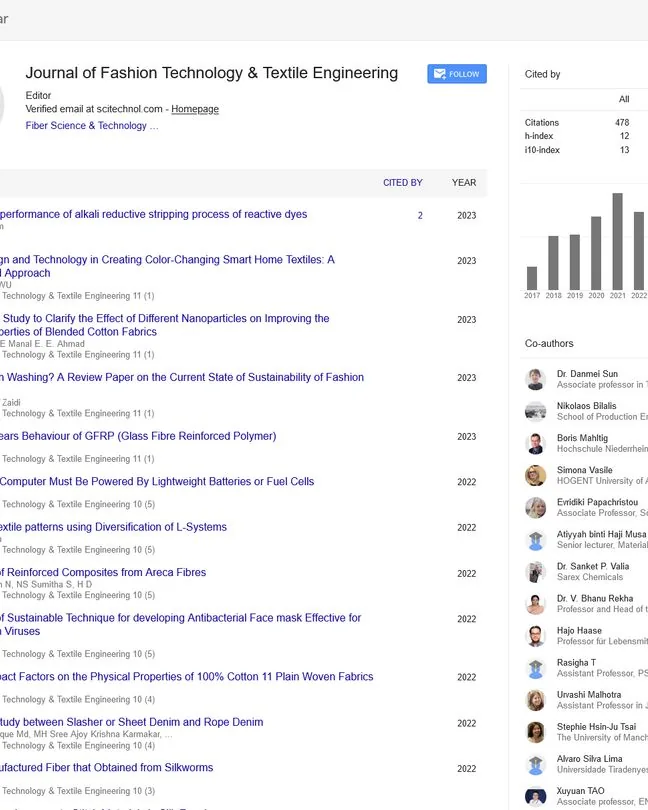This screenshot has height=810, width=648.
Task: Click the 2017 citations bar in chart
Action: [x=532, y=278]
